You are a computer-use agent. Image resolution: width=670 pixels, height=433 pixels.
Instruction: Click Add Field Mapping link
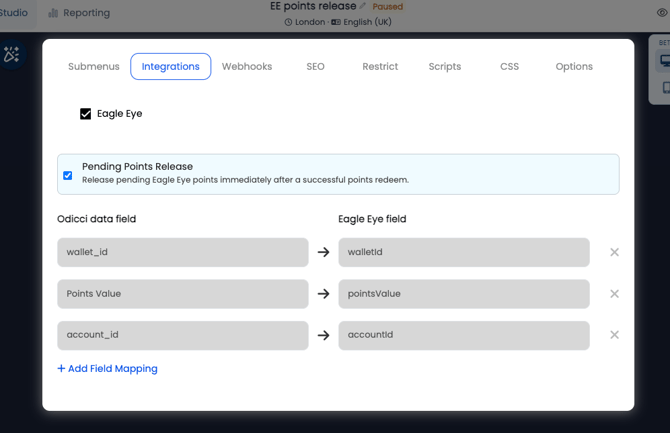(108, 369)
